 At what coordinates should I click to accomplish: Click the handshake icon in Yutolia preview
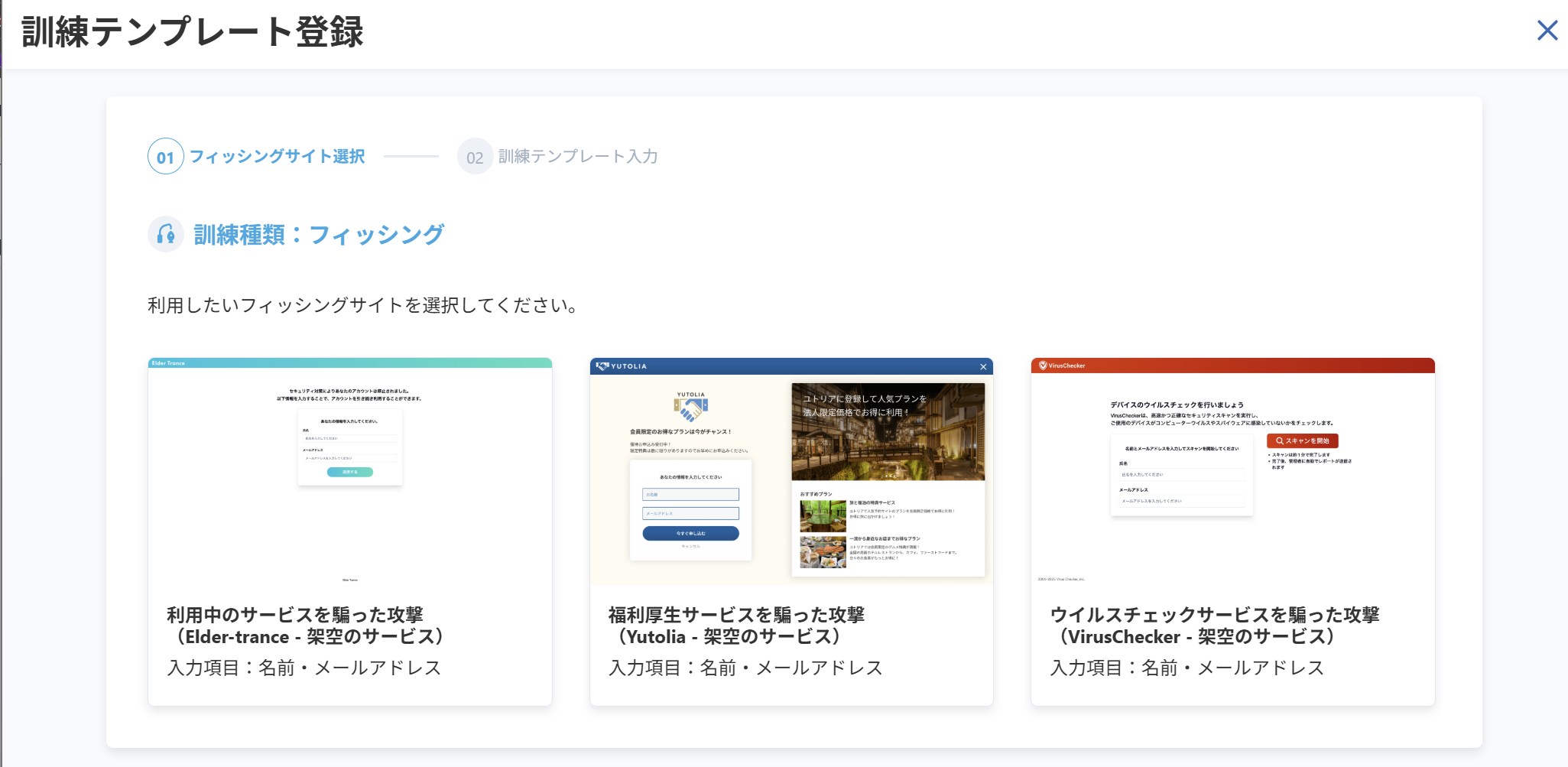(690, 411)
